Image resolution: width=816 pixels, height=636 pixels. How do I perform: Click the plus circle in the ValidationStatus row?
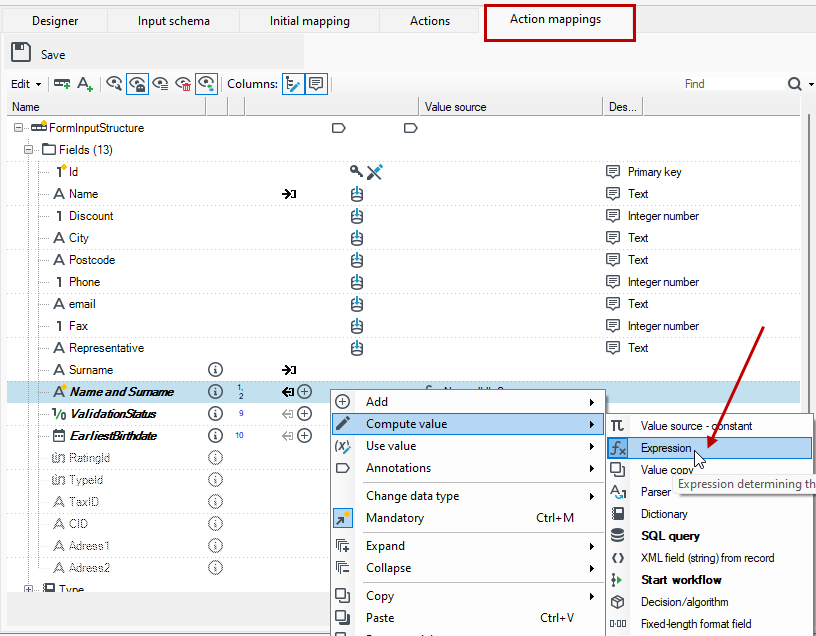(x=304, y=414)
